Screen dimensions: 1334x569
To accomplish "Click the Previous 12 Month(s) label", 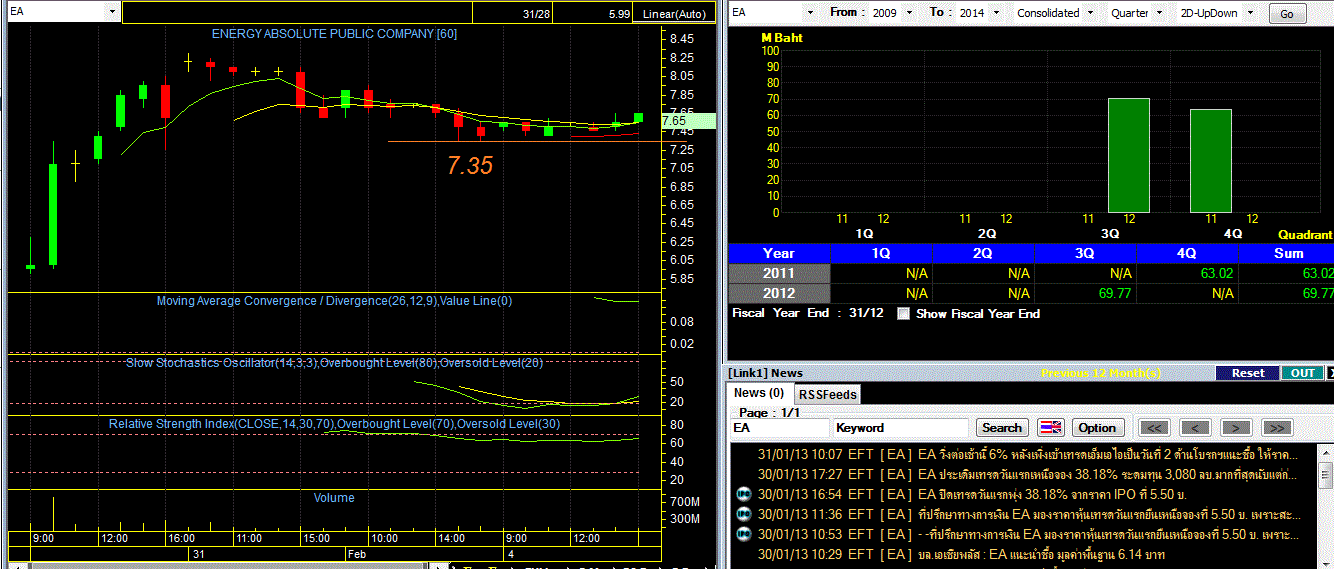I will (1100, 373).
